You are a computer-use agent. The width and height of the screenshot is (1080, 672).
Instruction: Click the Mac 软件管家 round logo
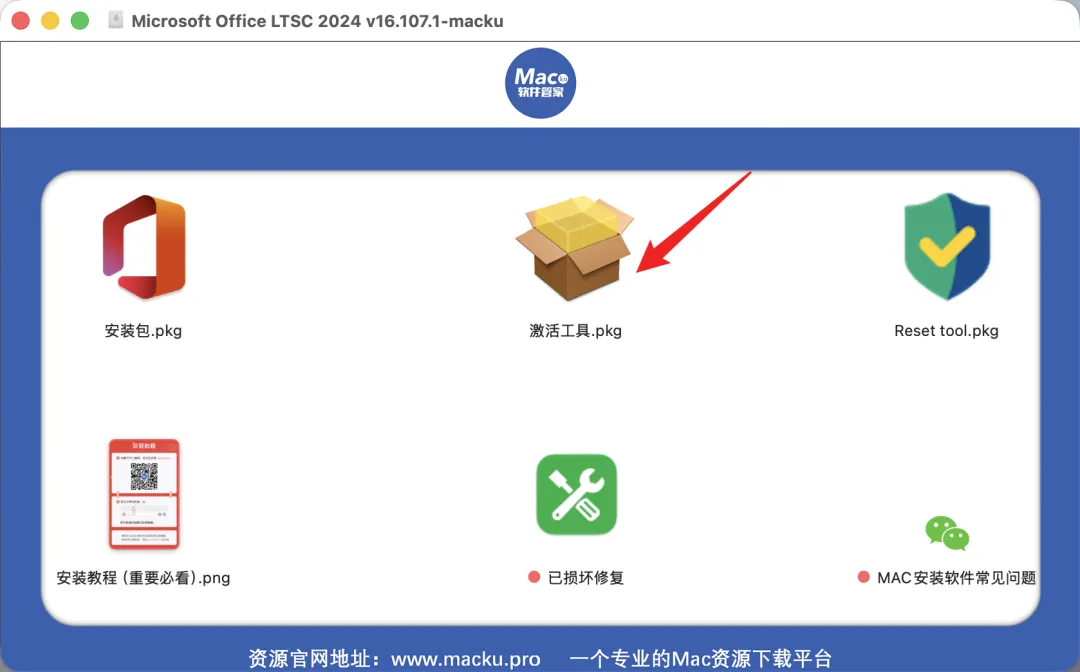pos(541,83)
